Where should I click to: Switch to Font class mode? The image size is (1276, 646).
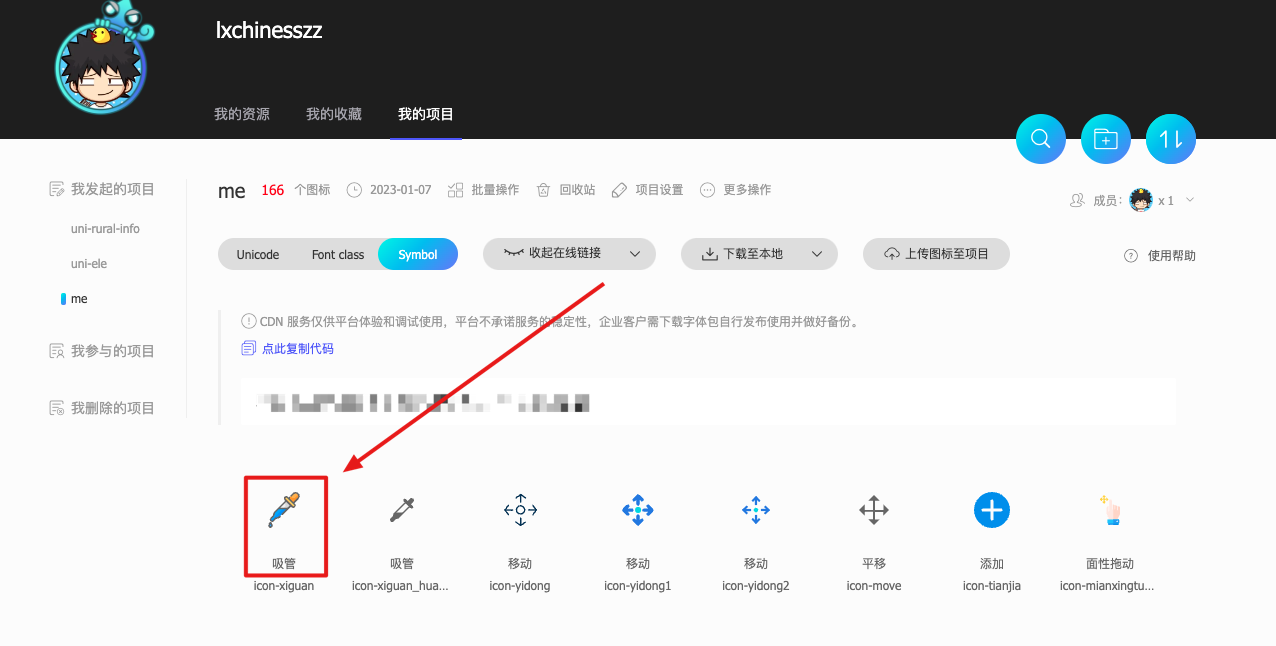[x=338, y=254]
